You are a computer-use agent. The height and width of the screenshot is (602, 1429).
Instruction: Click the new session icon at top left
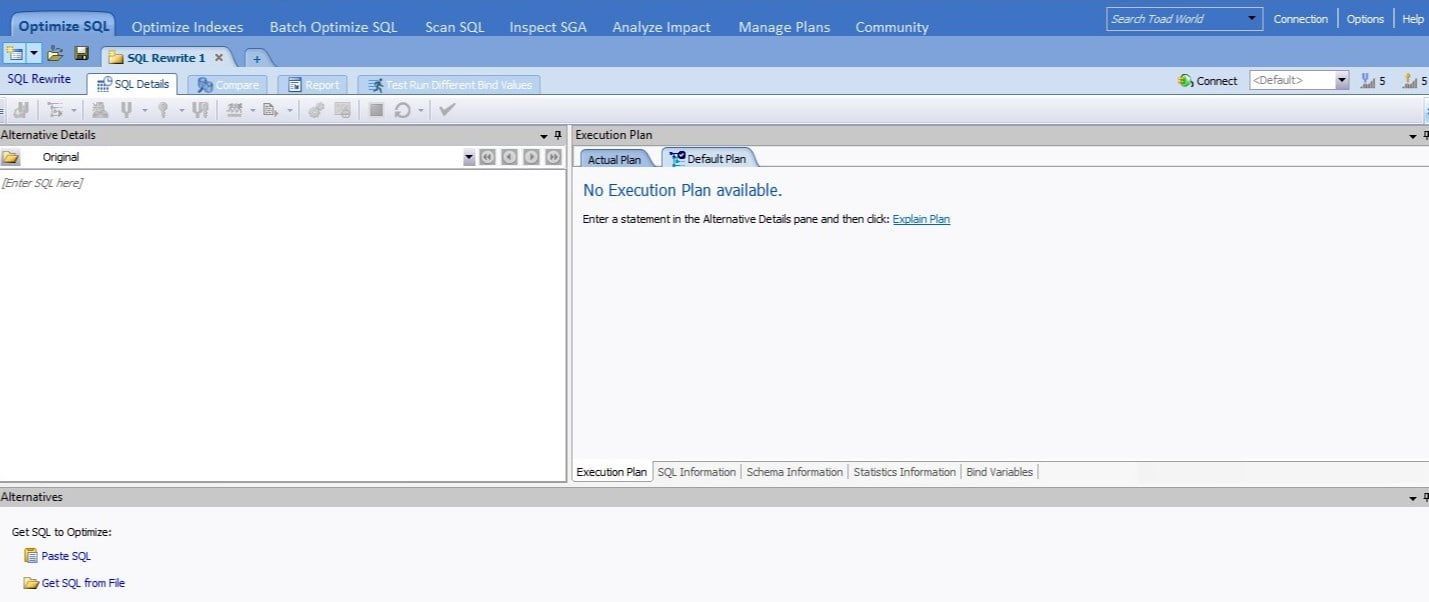click(14, 54)
